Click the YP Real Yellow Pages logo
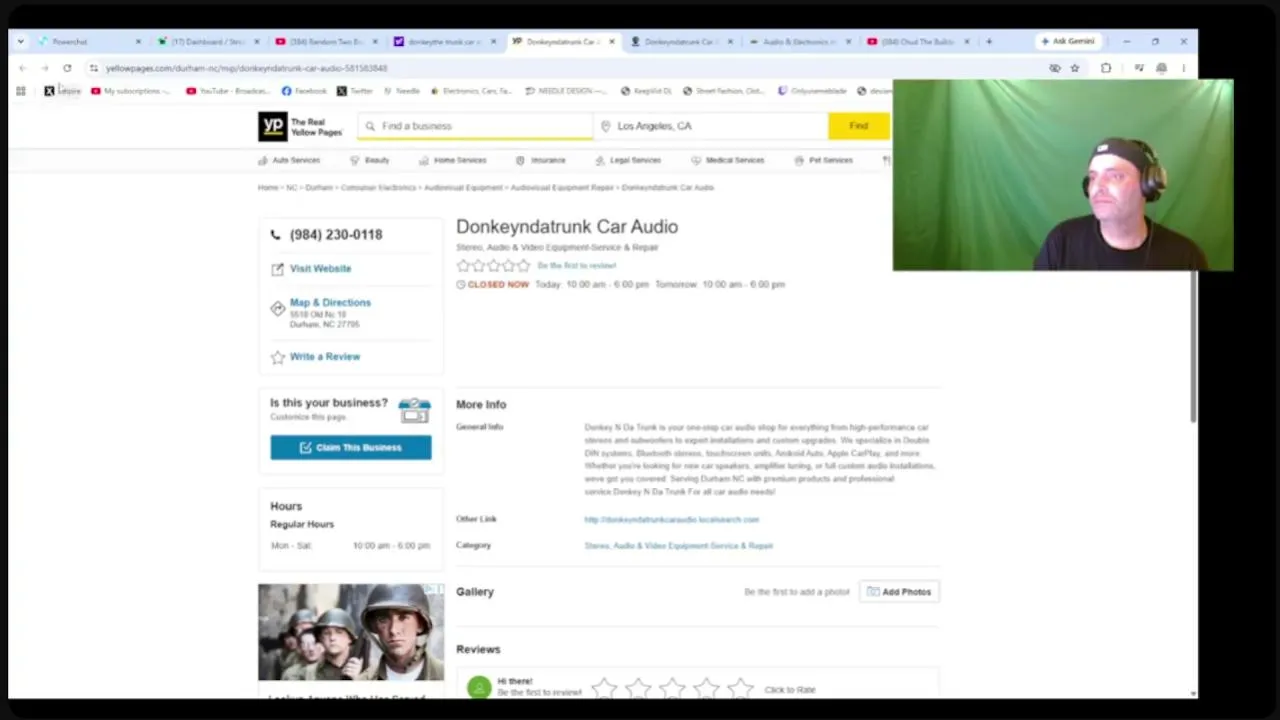1280x720 pixels. coord(301,126)
